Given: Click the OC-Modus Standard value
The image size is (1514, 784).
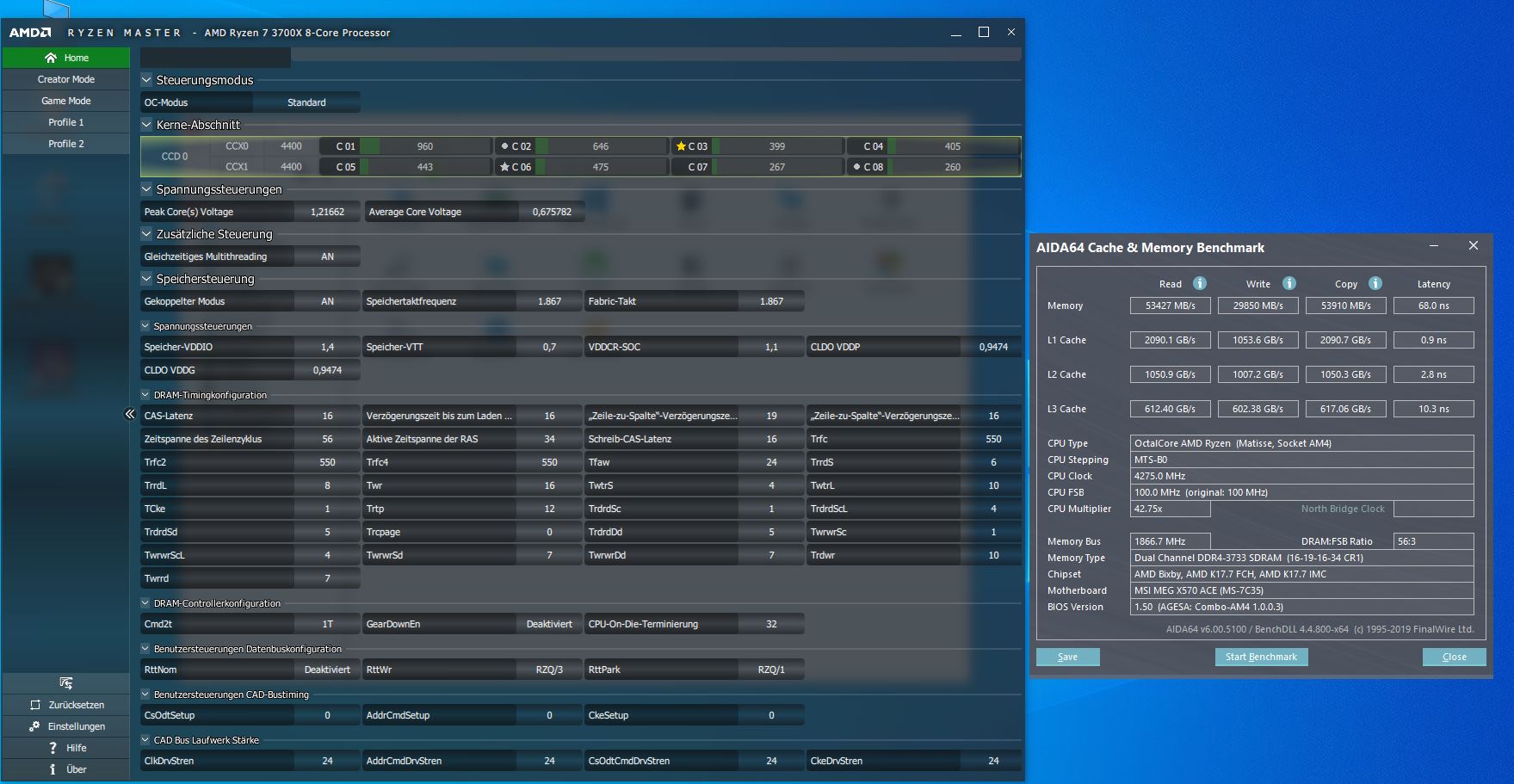Looking at the screenshot, I should (306, 102).
